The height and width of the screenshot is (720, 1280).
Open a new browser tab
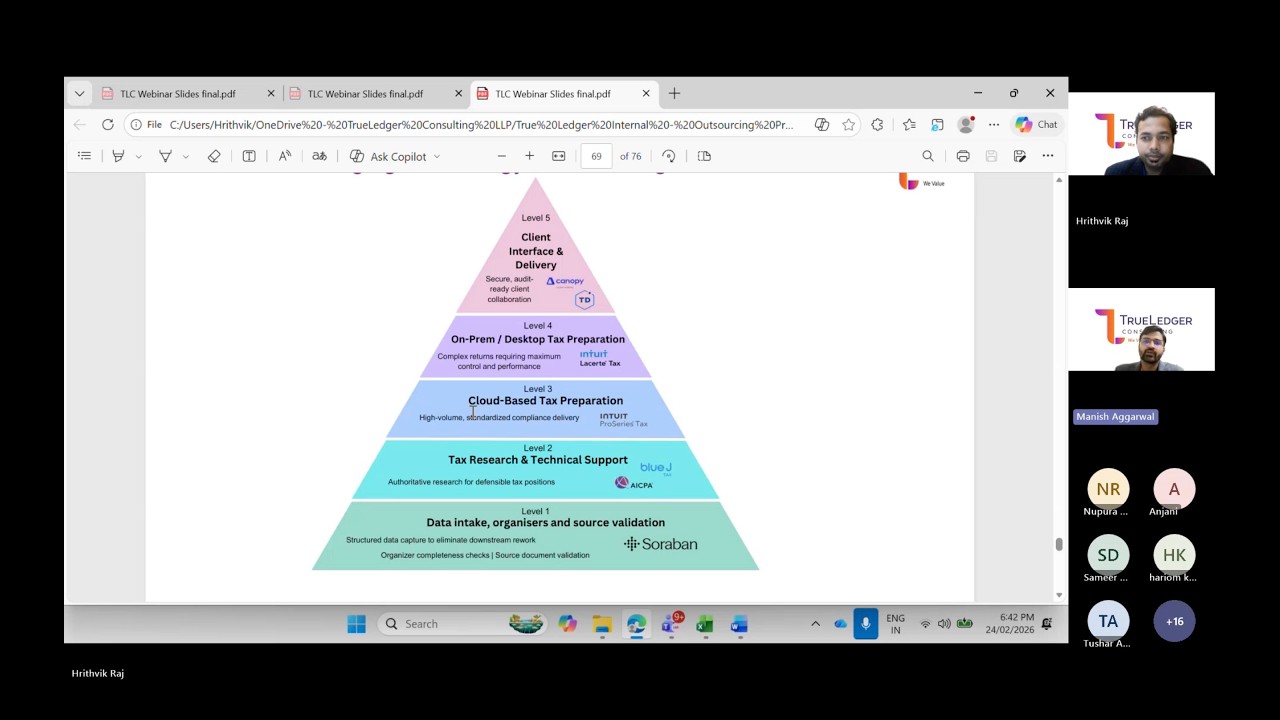click(x=674, y=94)
